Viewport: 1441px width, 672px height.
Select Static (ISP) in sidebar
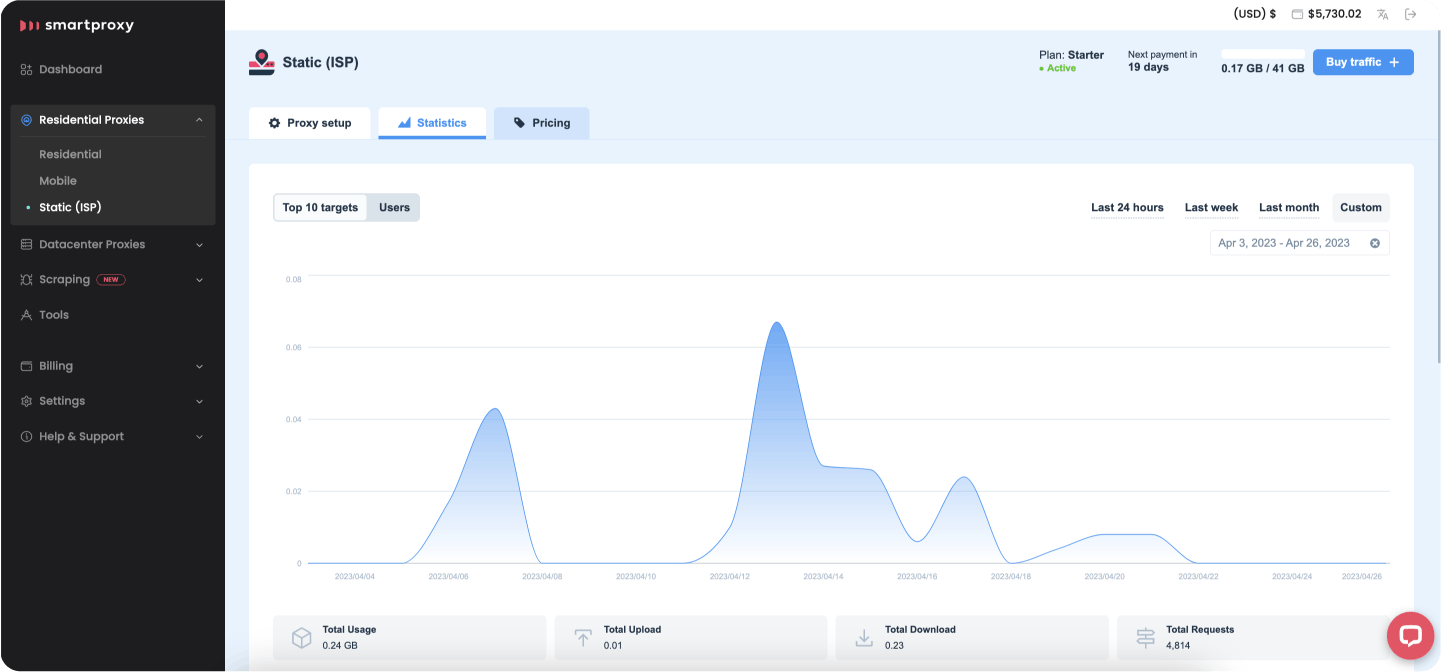point(70,207)
